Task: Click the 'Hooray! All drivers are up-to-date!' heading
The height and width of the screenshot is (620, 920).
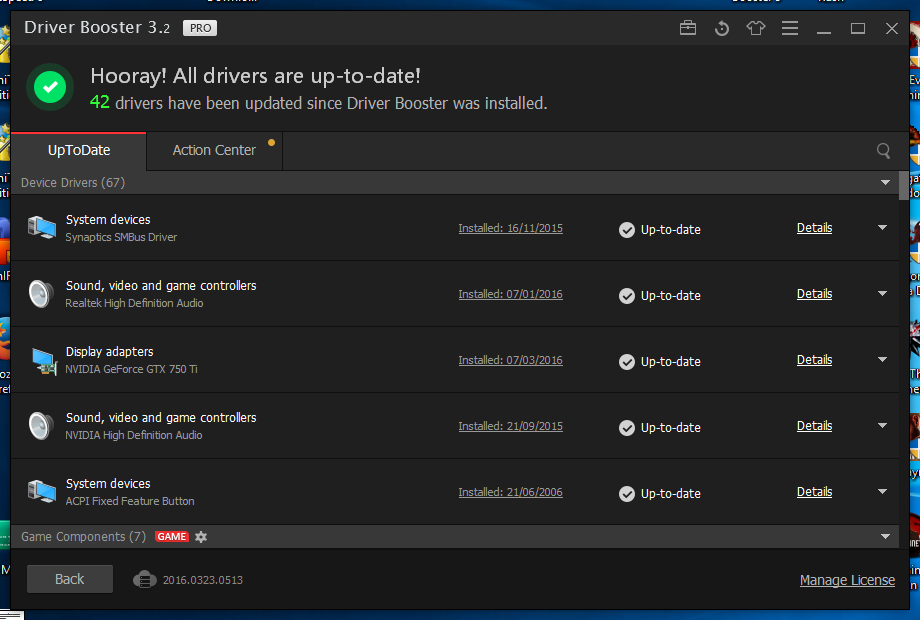Action: [255, 76]
